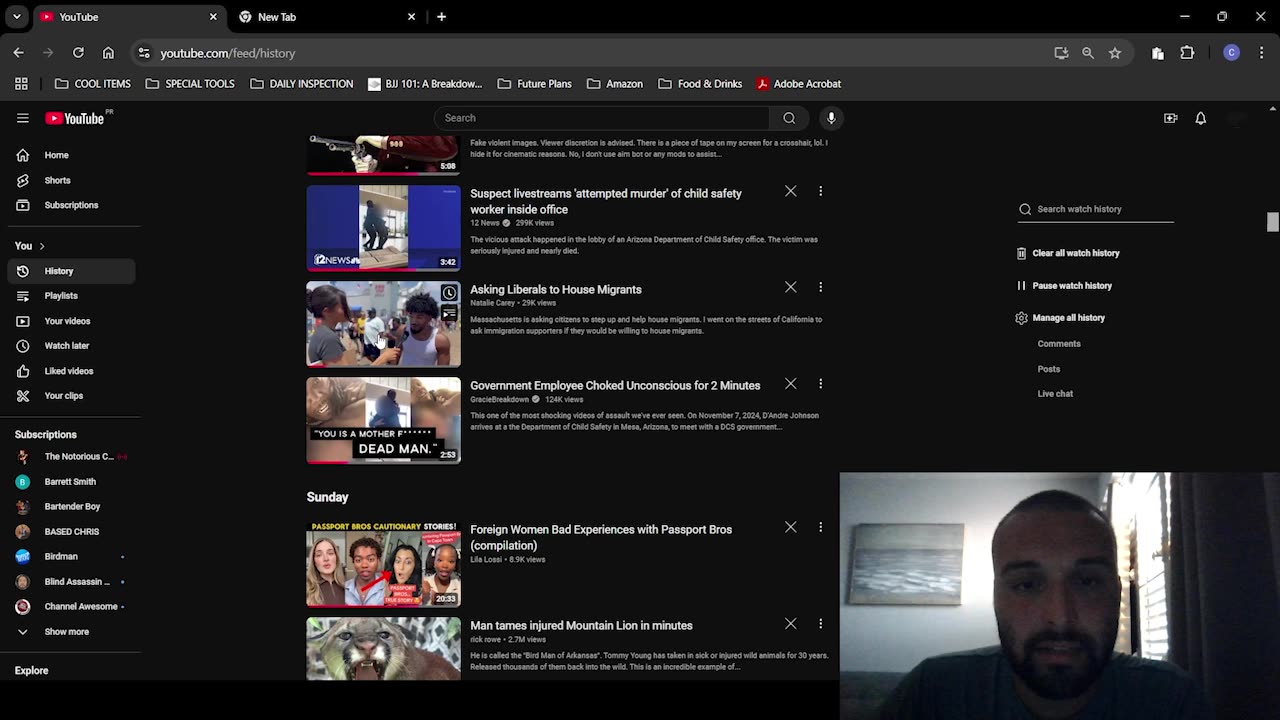Open BASED CHRIS channel subscription
The height and width of the screenshot is (720, 1280).
coord(70,532)
